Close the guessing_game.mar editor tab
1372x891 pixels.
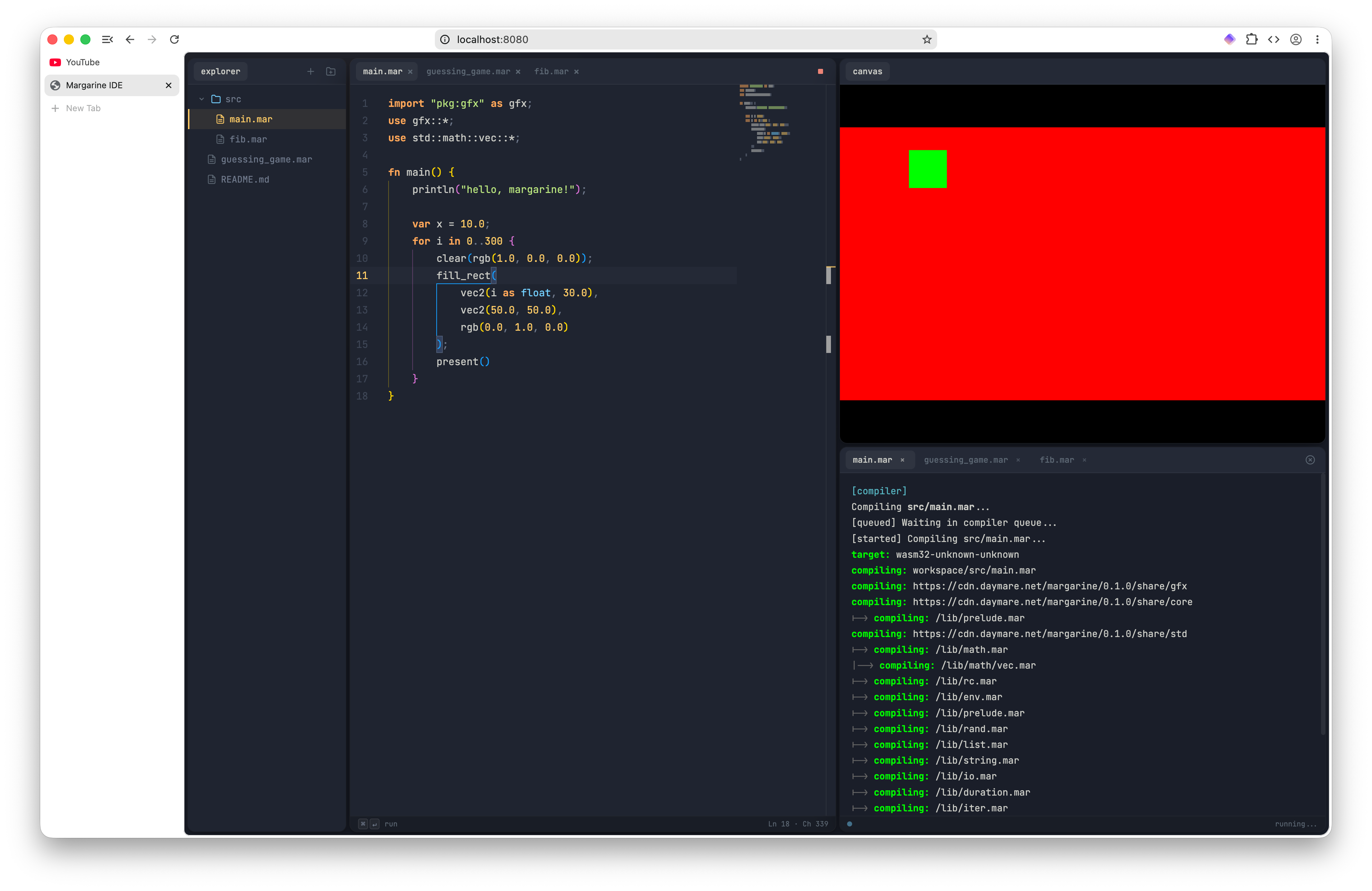(518, 72)
